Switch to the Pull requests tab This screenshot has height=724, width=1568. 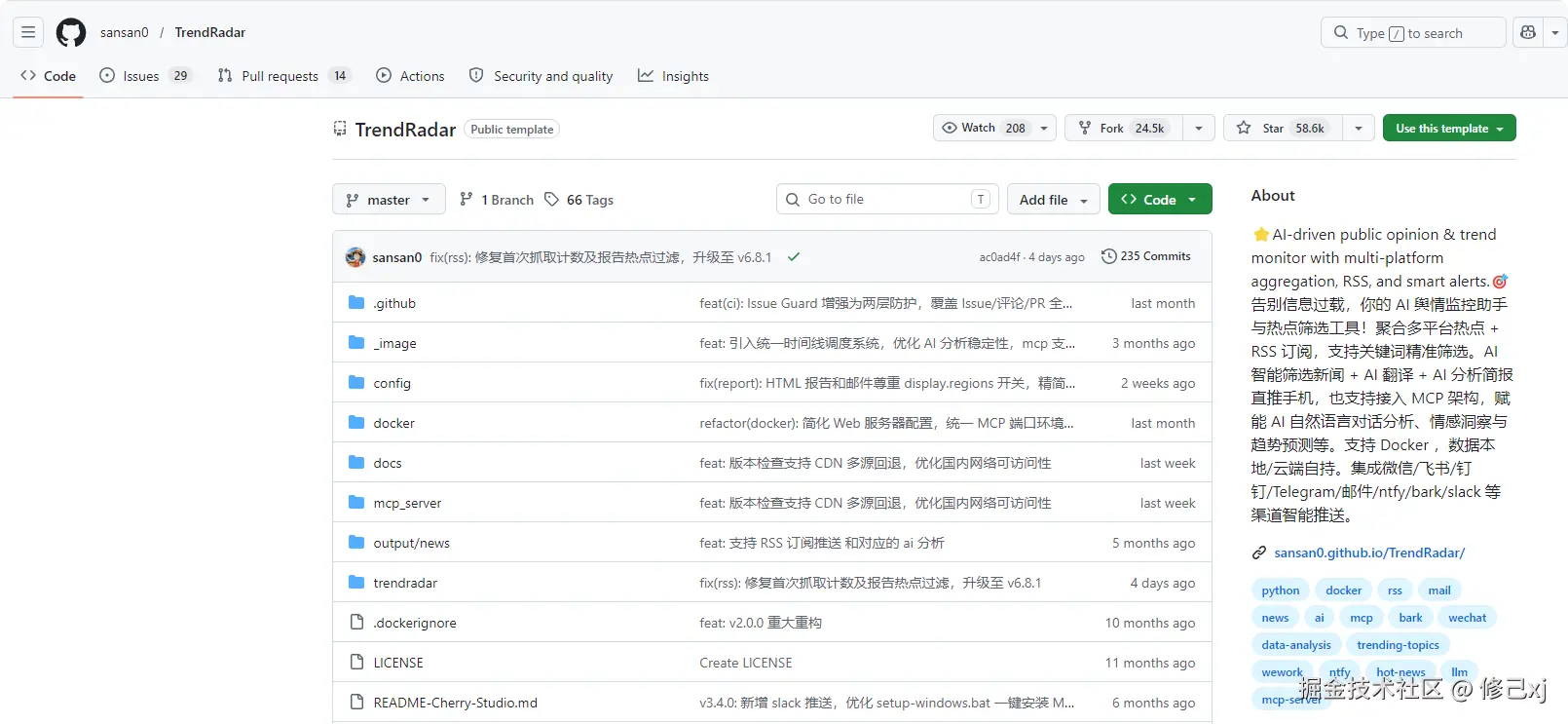pyautogui.click(x=283, y=76)
